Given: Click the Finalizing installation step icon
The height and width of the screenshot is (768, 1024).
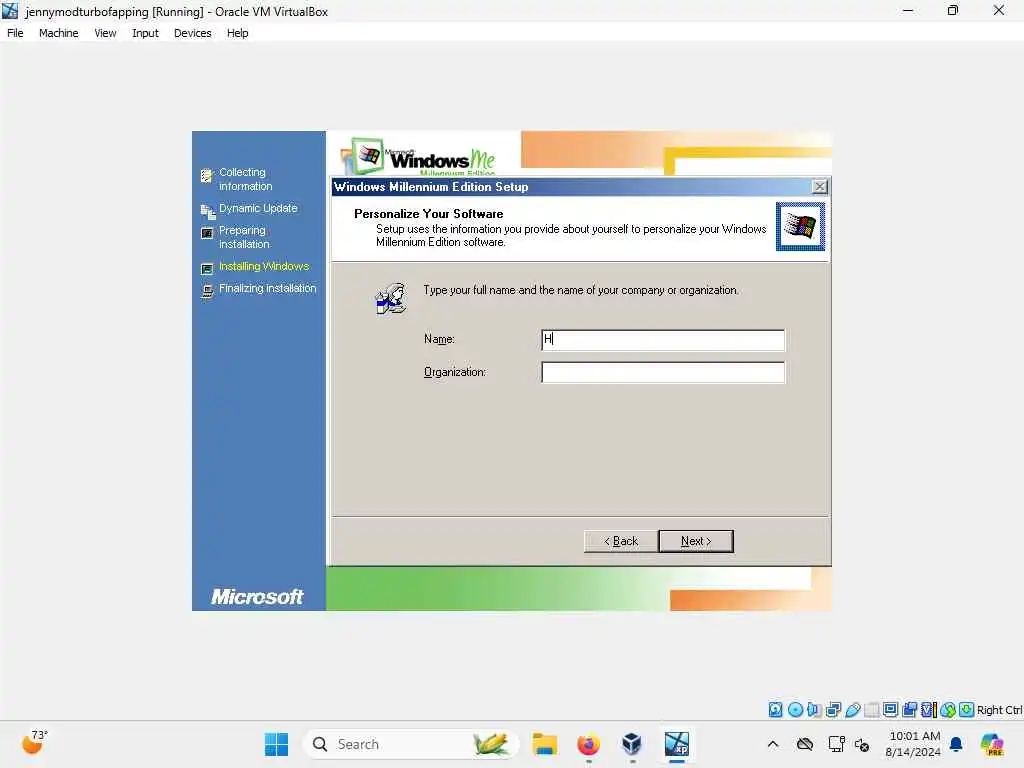Looking at the screenshot, I should pos(207,291).
